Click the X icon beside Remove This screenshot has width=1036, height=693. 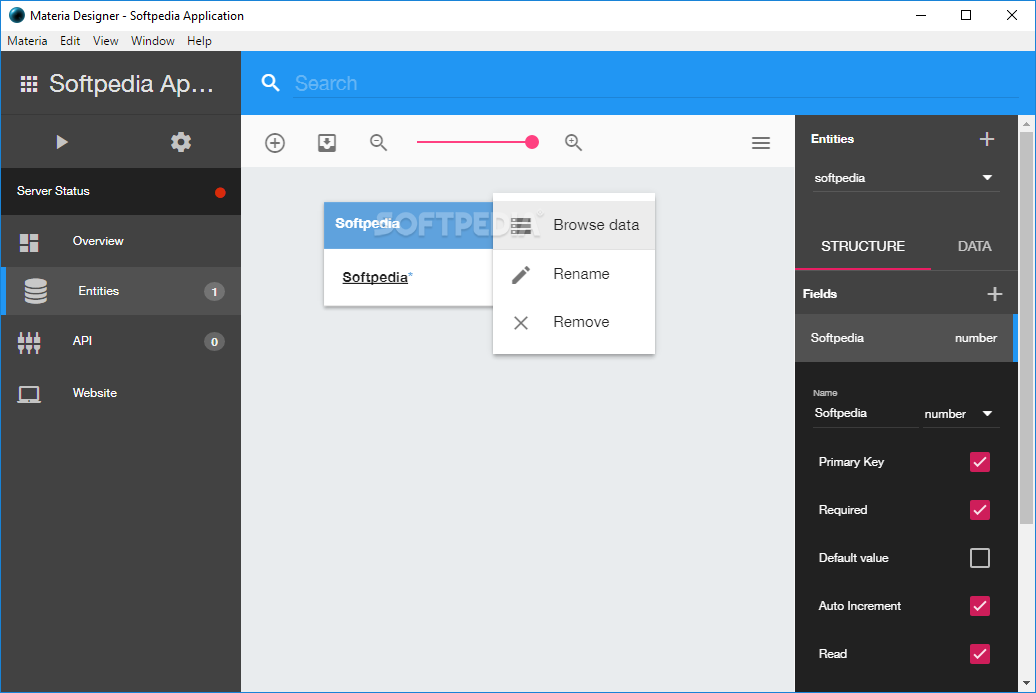[x=521, y=322]
